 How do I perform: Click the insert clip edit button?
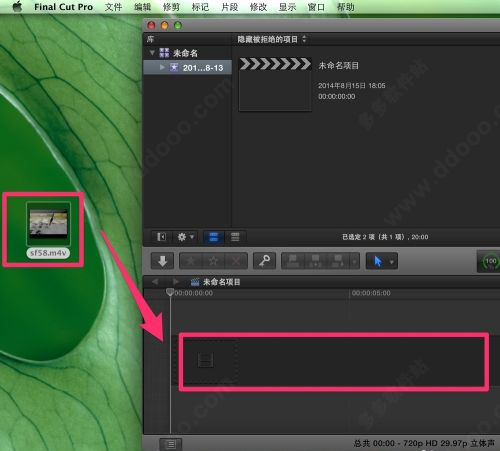tap(315, 261)
